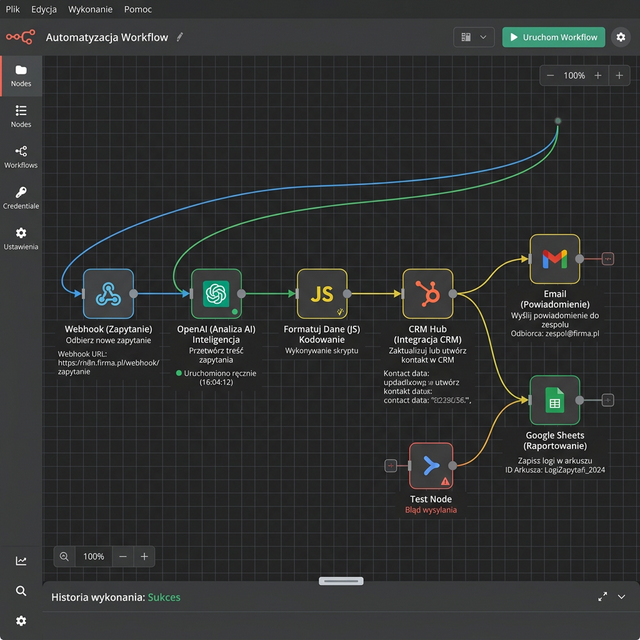640x640 pixels.
Task: Select the OpenAI node icon
Action: click(216, 293)
